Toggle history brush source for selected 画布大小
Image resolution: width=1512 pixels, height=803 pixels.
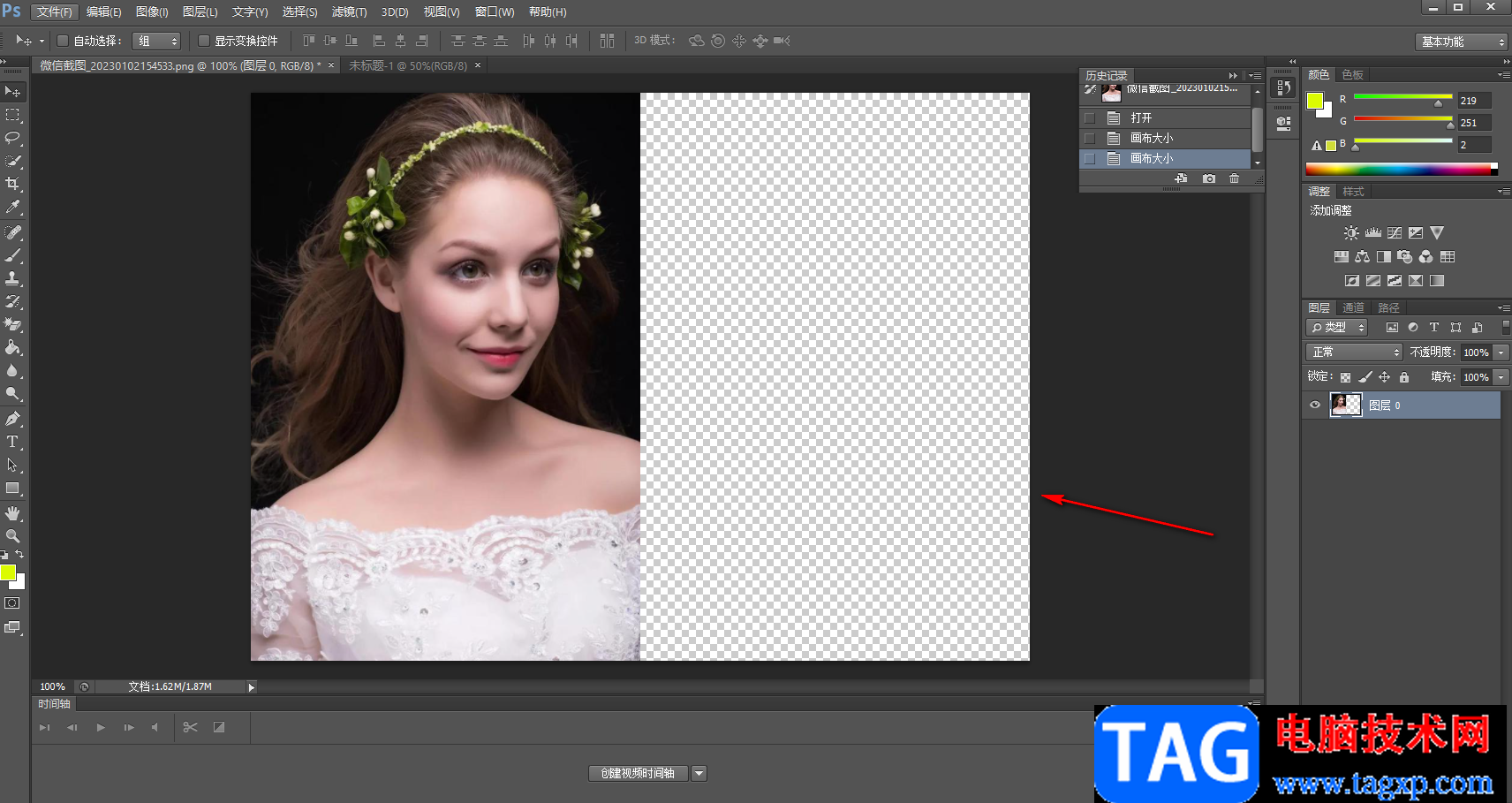point(1090,158)
